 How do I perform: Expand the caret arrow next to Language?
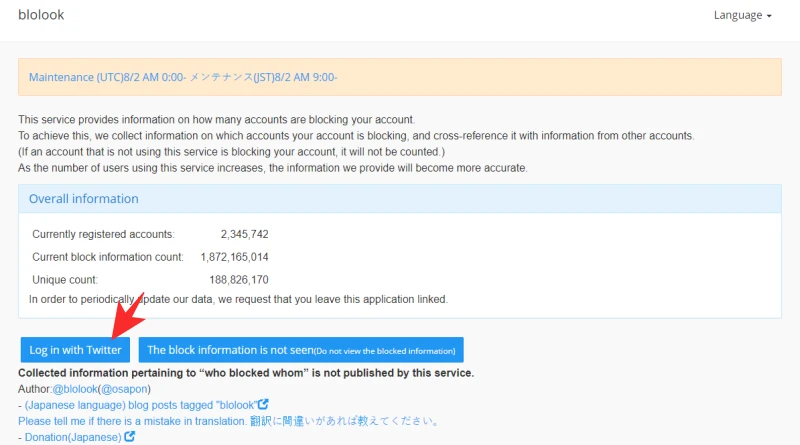[769, 16]
